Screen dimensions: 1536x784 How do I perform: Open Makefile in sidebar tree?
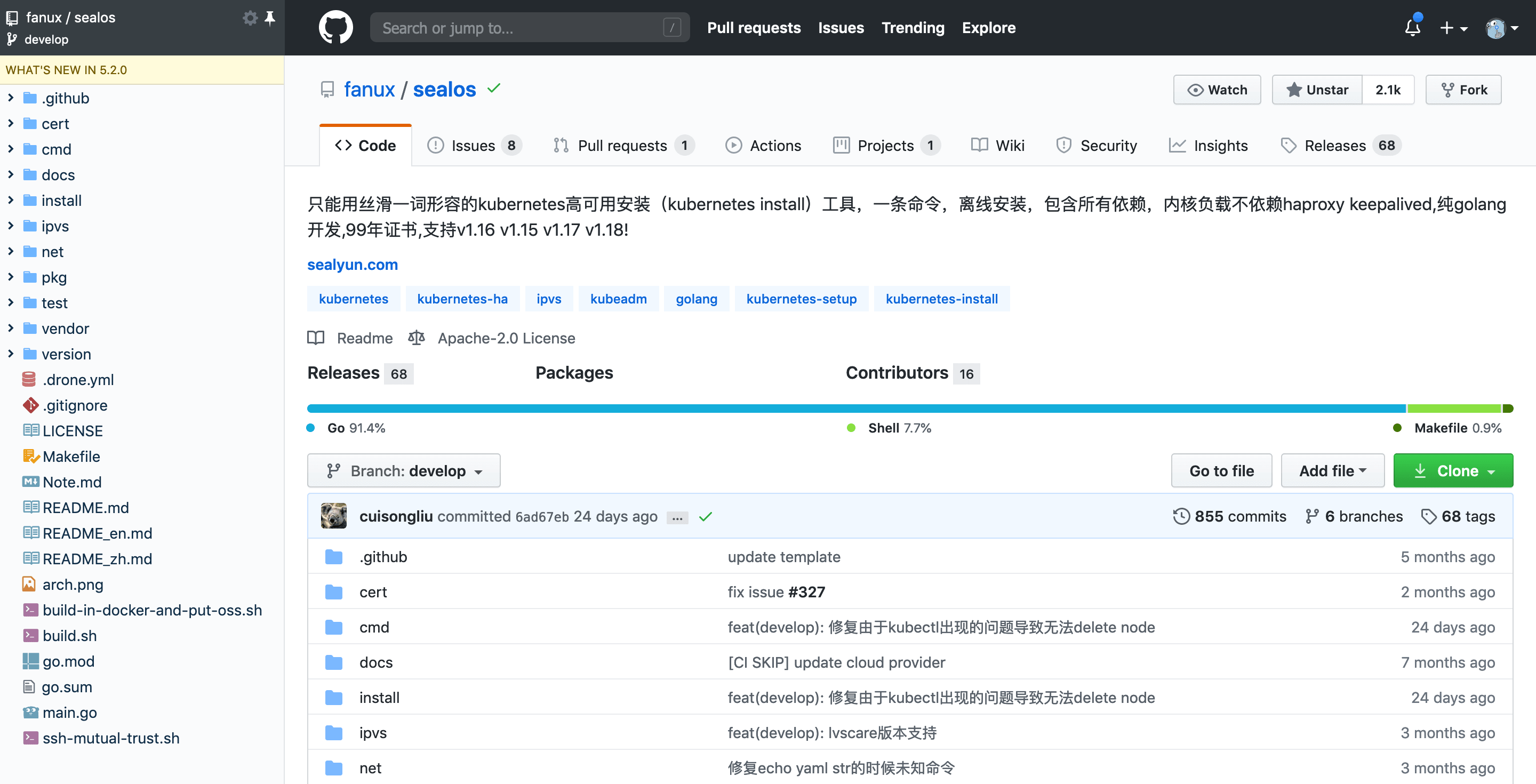point(71,457)
